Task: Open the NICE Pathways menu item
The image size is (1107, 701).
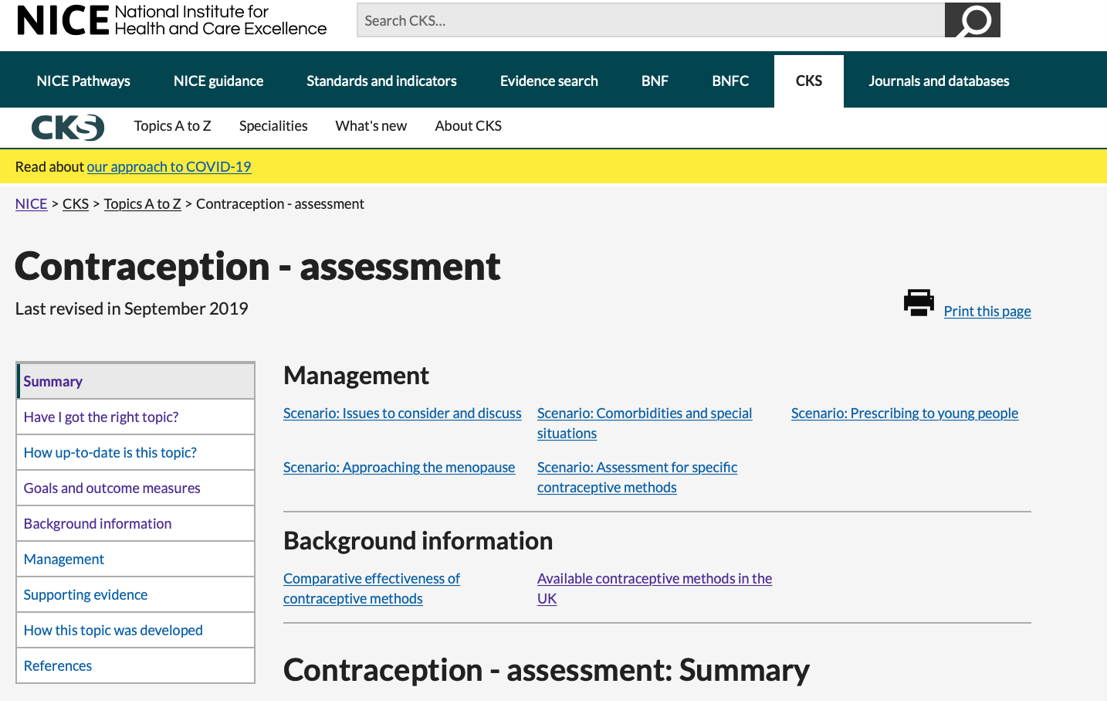Action: 83,81
